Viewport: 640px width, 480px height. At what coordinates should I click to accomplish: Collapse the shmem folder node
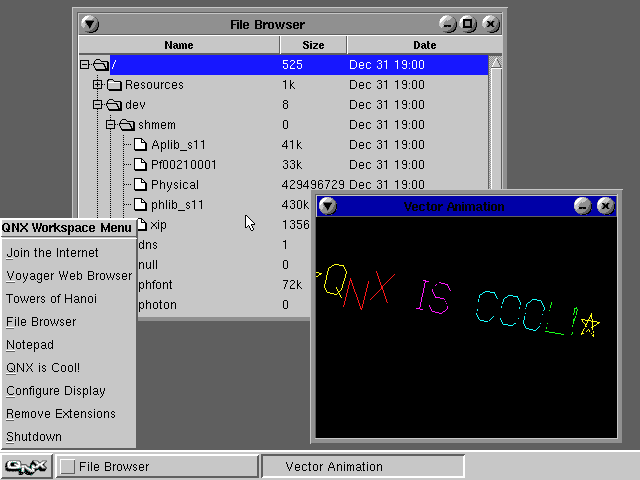[x=110, y=124]
